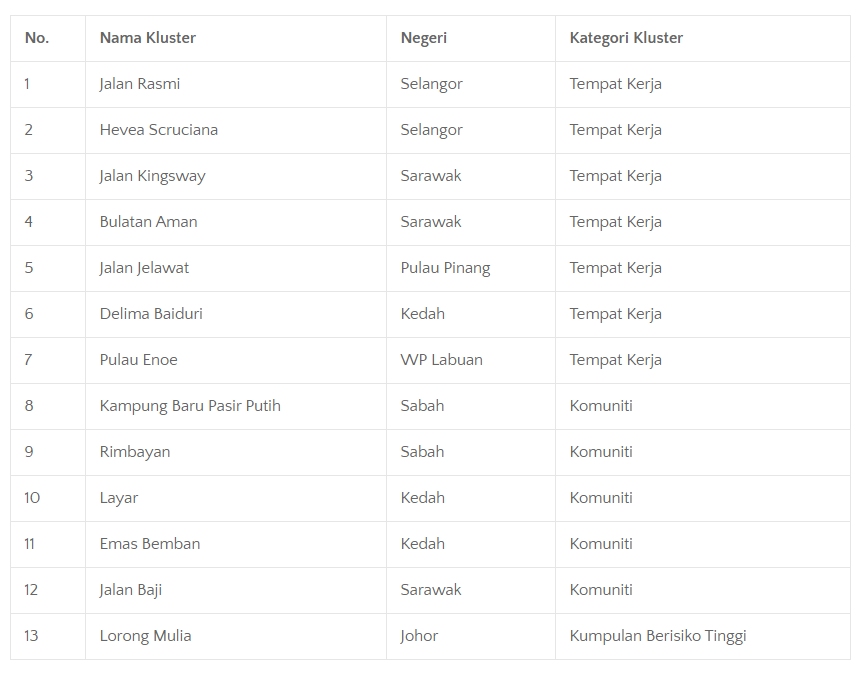The image size is (861, 673).
Task: Select the 'Delima Baiduri' cluster cell
Action: tap(151, 314)
